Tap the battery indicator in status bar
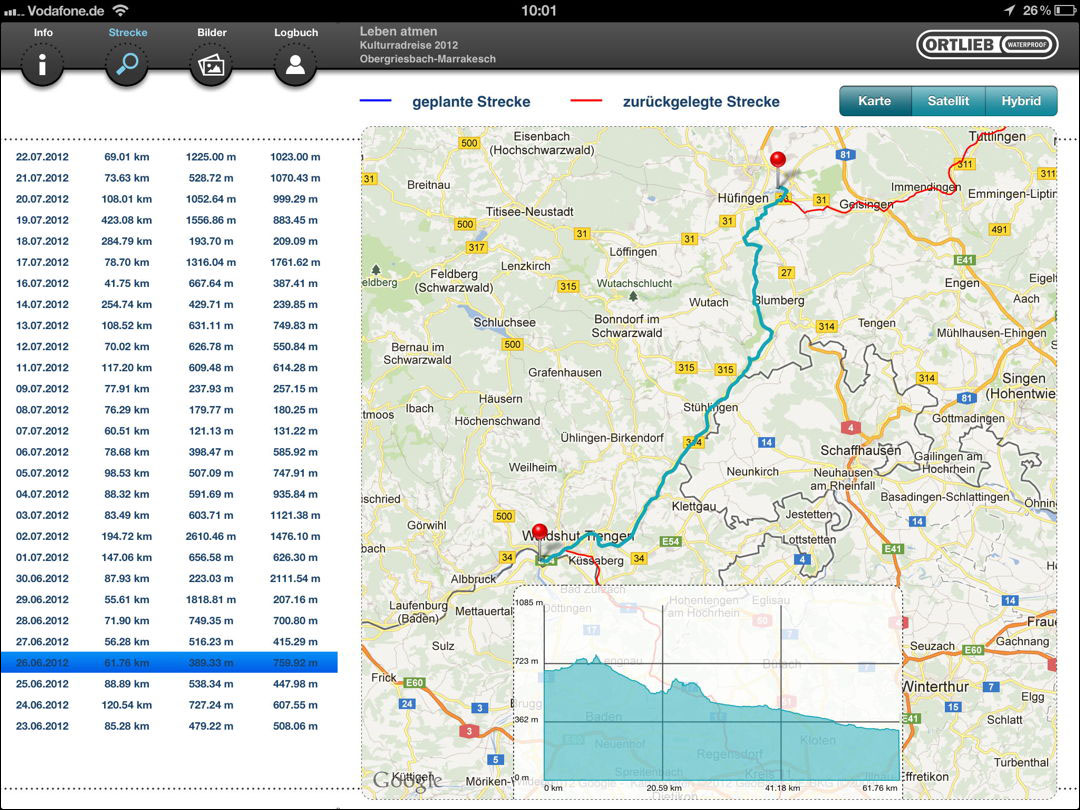The width and height of the screenshot is (1080, 810). (1064, 10)
